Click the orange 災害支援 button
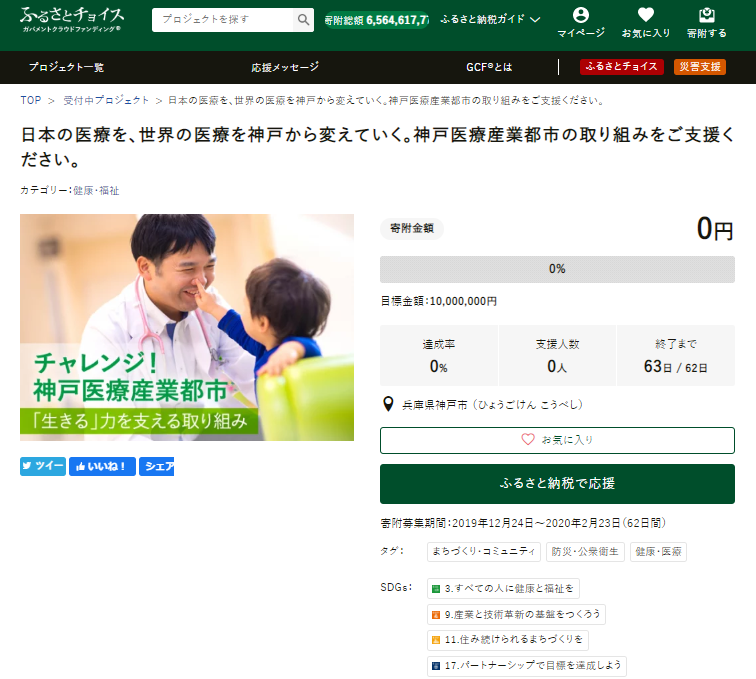This screenshot has height=679, width=756. 699,67
